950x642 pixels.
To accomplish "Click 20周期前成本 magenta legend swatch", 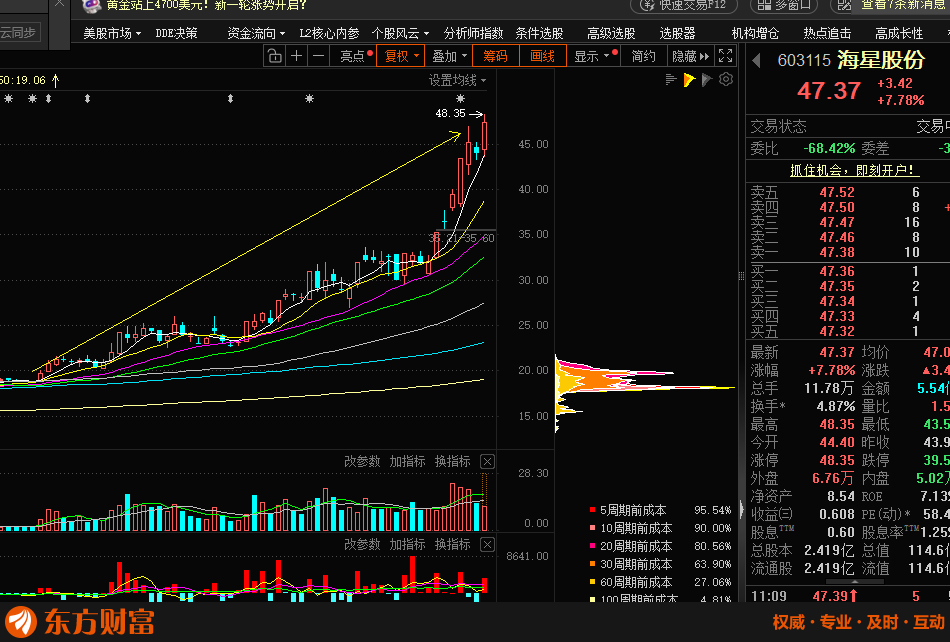I will tap(593, 546).
